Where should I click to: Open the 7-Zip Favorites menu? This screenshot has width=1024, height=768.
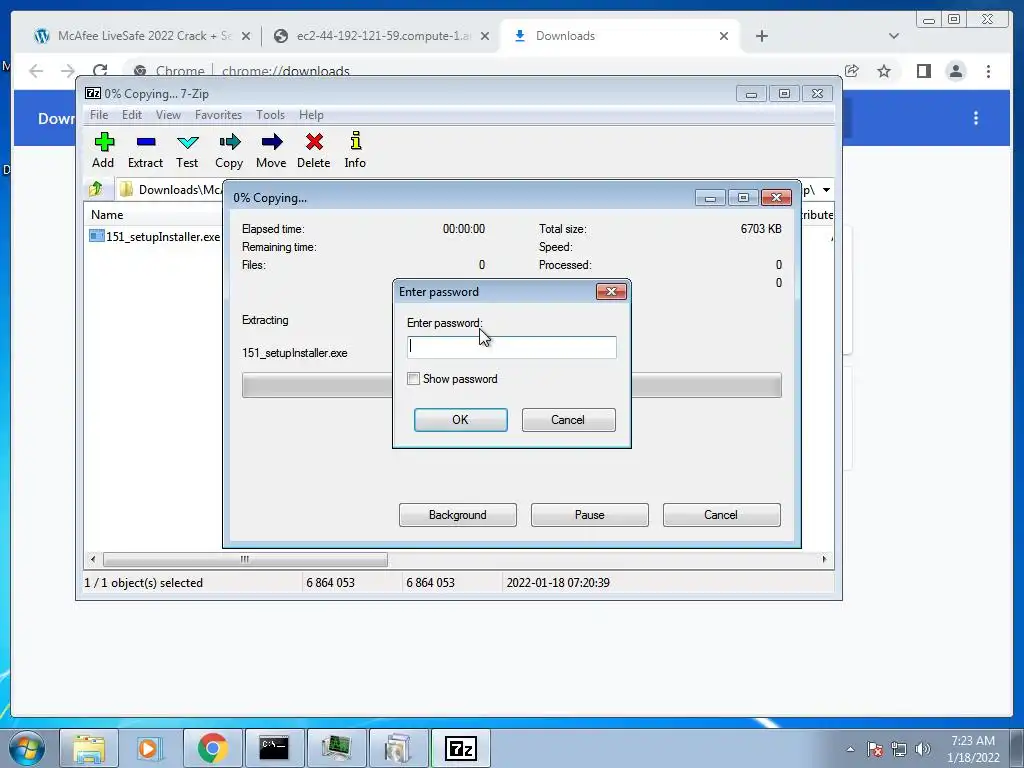(219, 115)
